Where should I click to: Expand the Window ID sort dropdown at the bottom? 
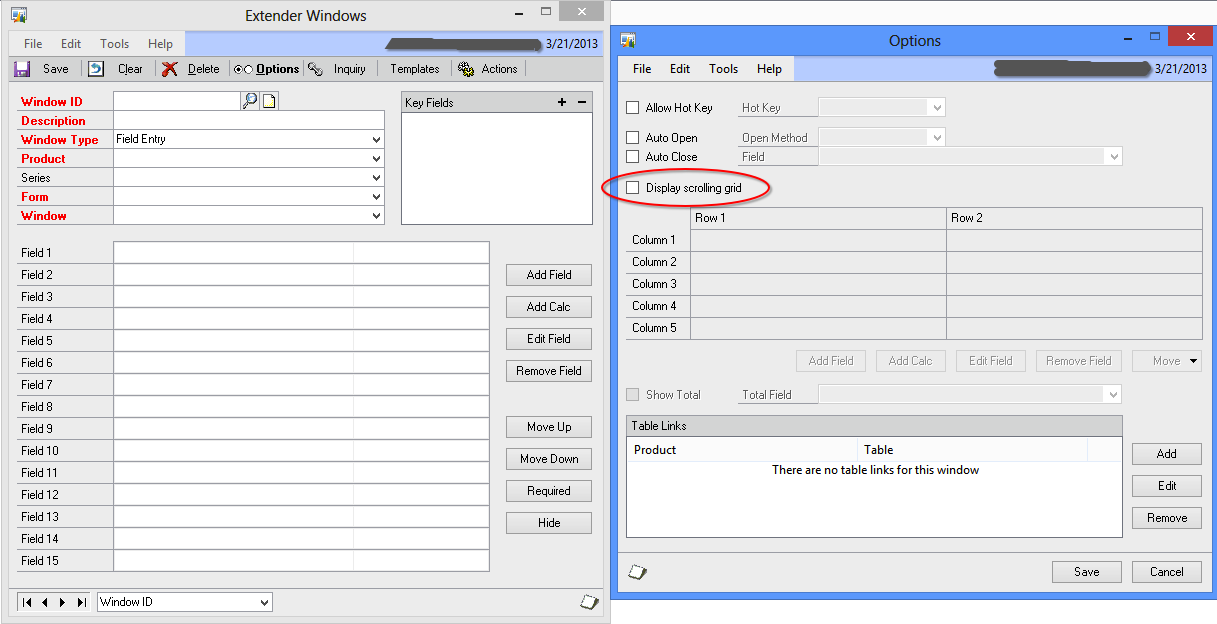coord(264,602)
